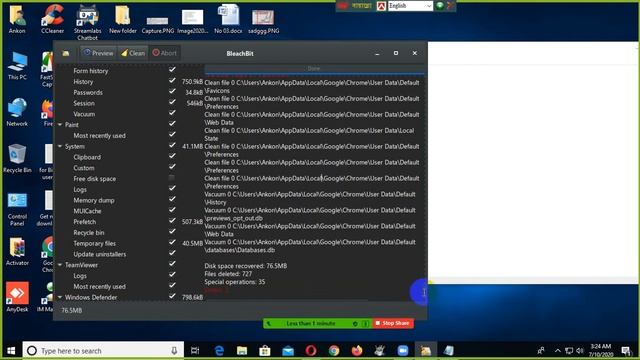Click the Done progress bar
The image size is (640, 360).
[314, 69]
